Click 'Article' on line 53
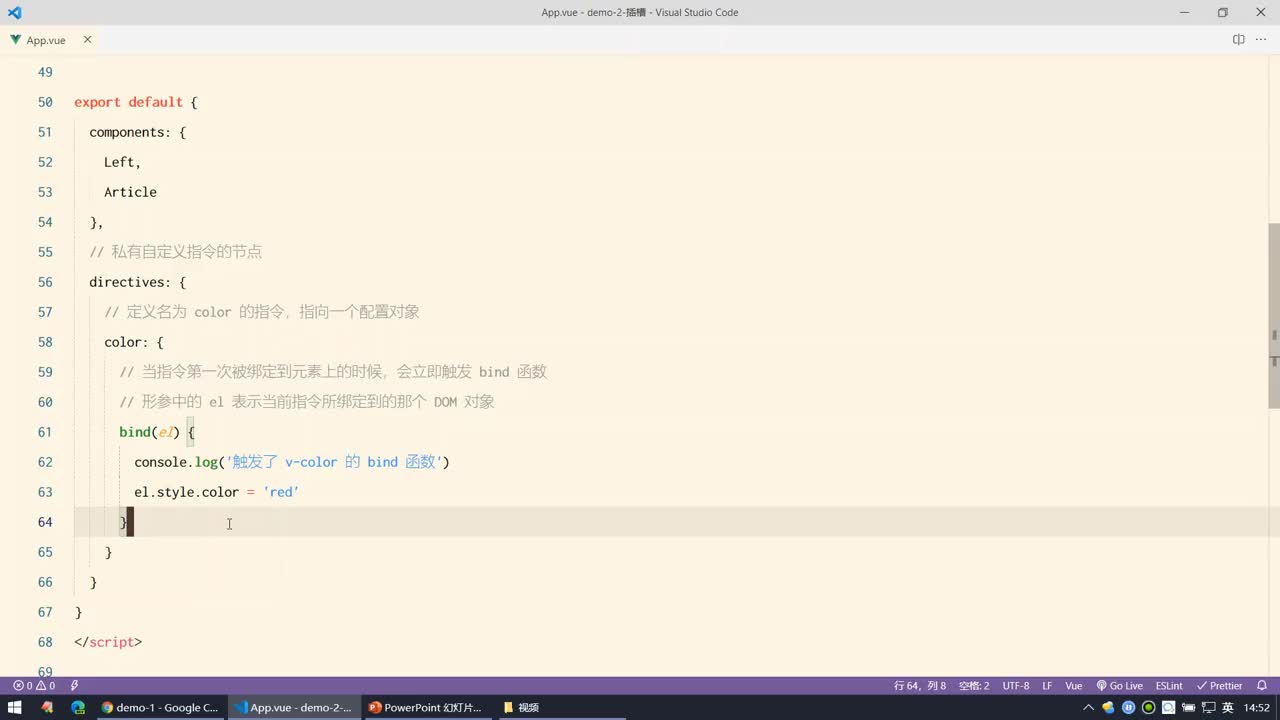The image size is (1280, 720). pos(130,192)
